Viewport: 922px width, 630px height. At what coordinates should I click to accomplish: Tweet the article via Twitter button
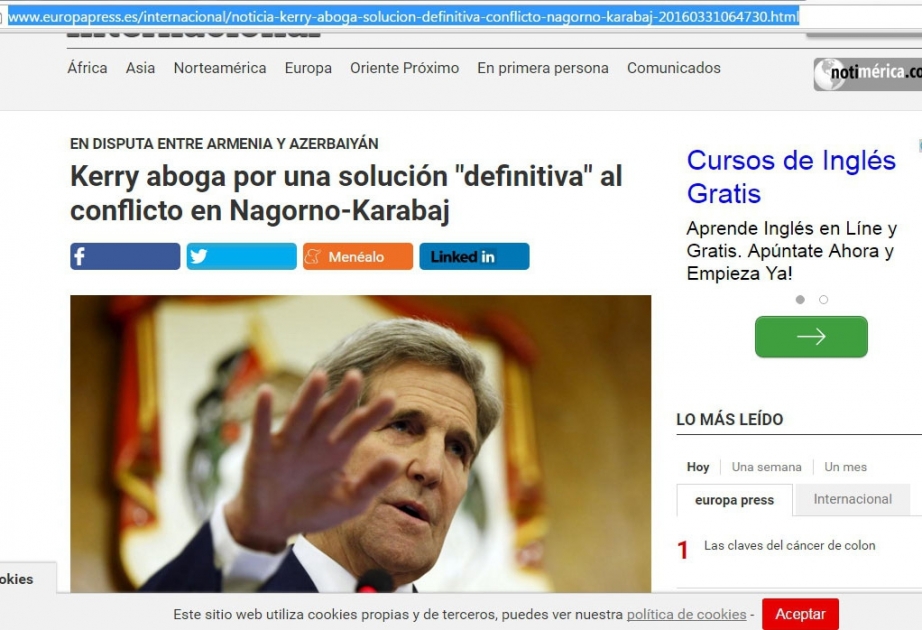click(x=242, y=256)
